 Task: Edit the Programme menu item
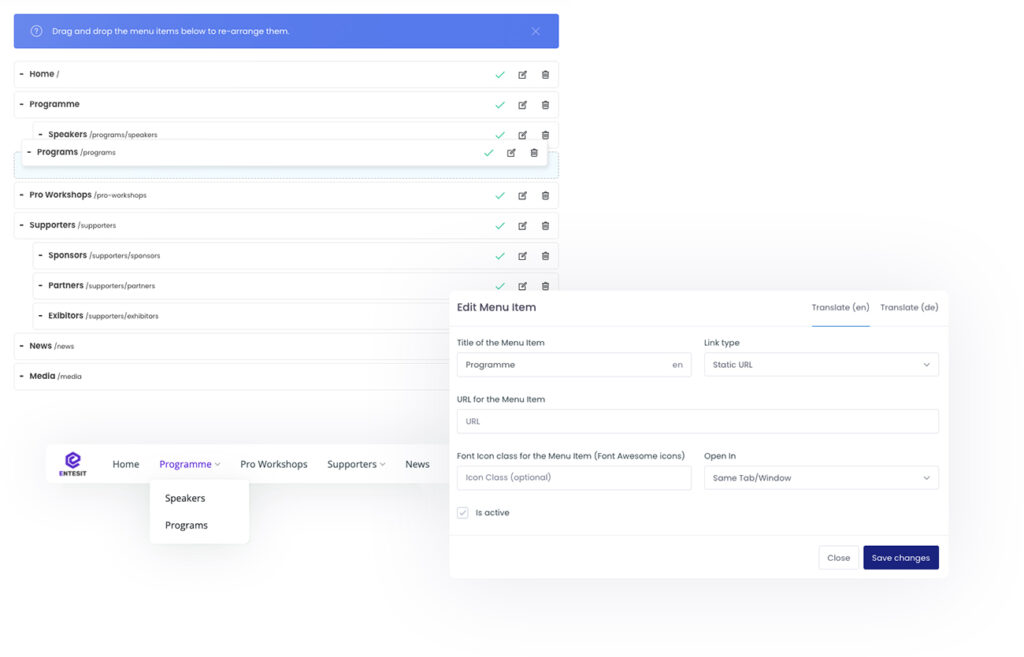coord(522,105)
